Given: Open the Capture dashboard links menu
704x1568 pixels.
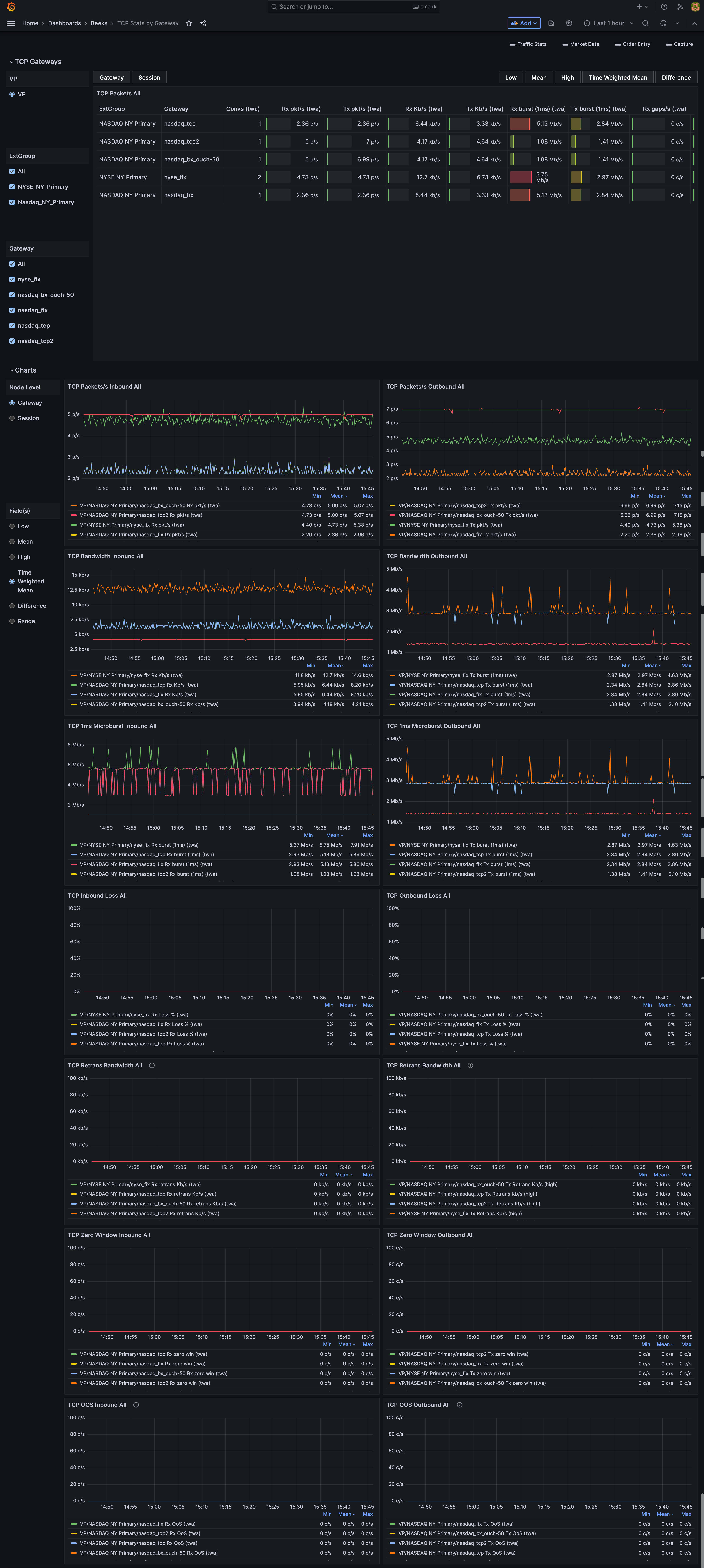Looking at the screenshot, I should click(680, 44).
